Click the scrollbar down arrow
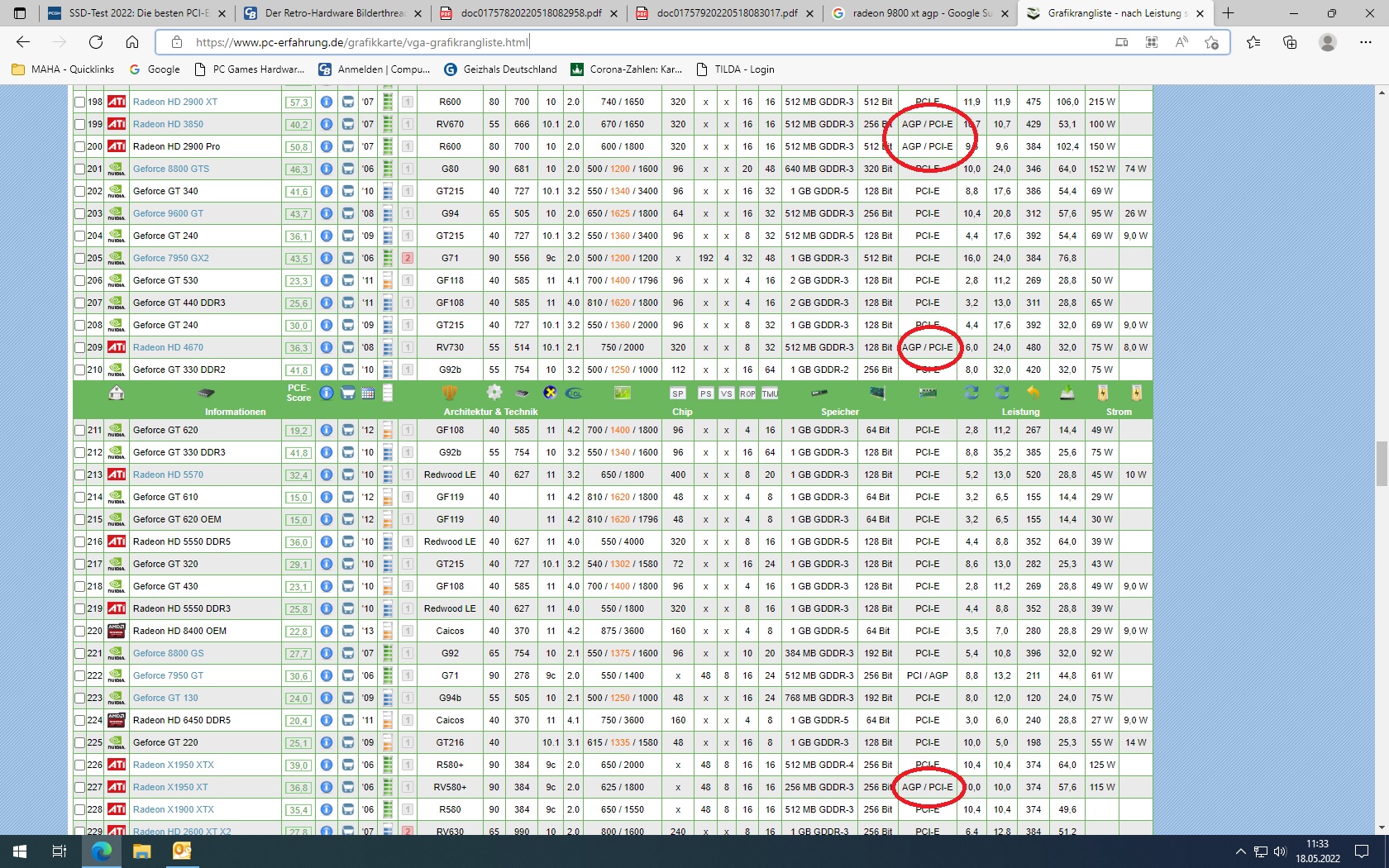 click(1381, 827)
